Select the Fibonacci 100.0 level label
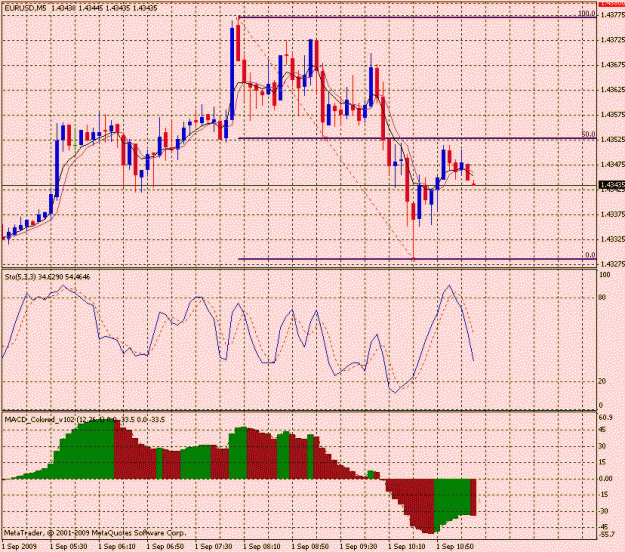Image resolution: width=625 pixels, height=552 pixels. tap(587, 14)
